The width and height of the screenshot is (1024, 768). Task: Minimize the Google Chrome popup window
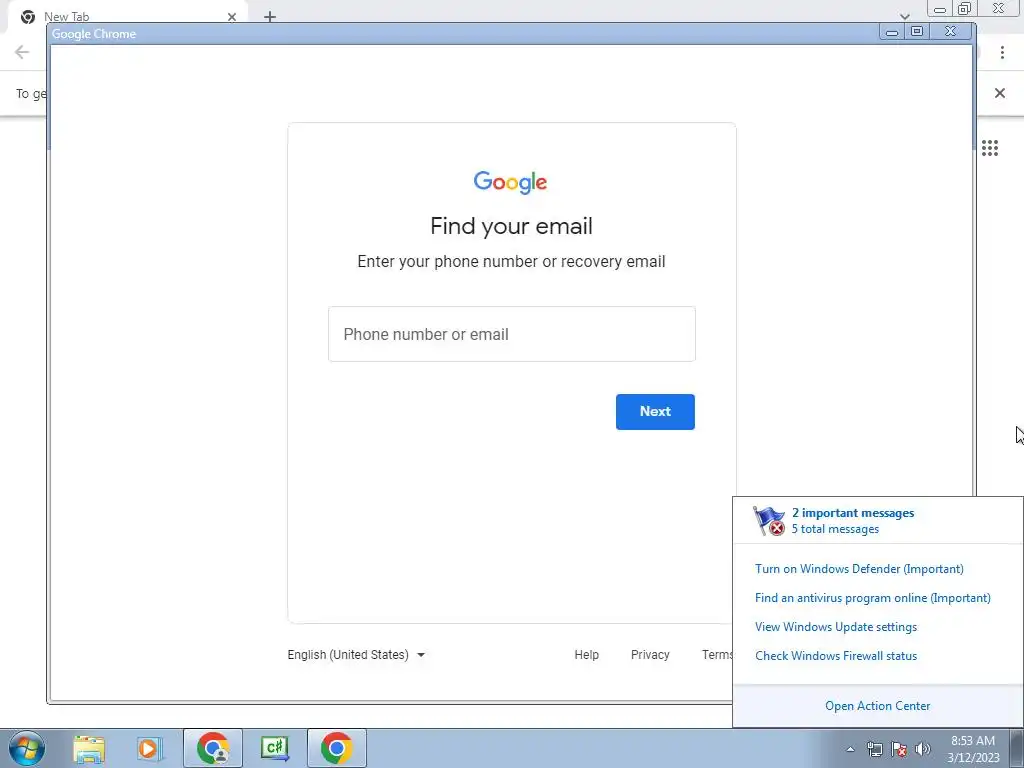[892, 31]
